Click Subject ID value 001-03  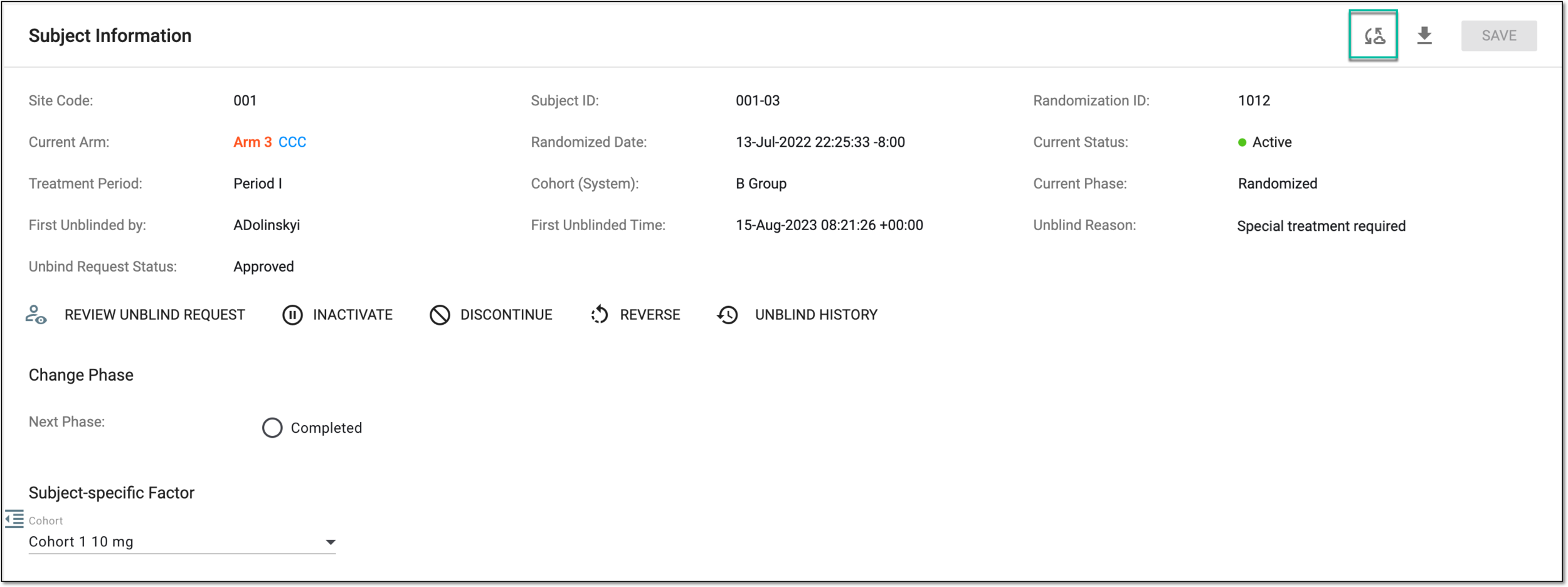(x=758, y=101)
